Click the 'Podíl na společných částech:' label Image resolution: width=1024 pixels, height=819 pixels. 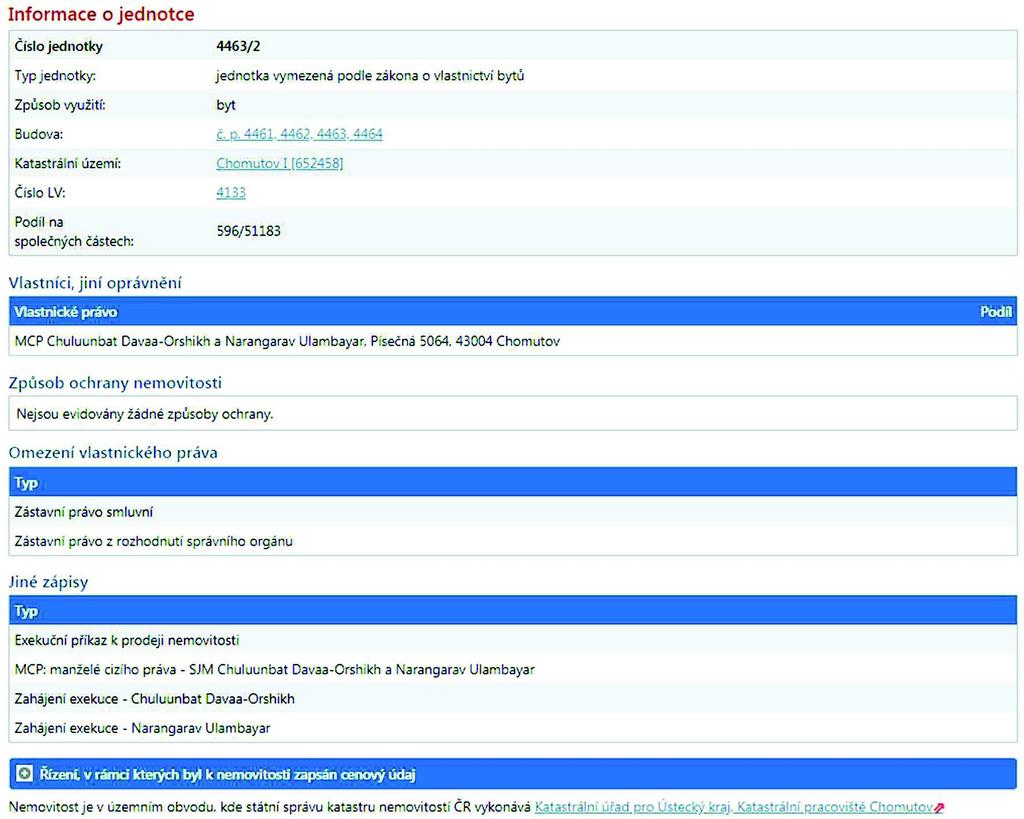[x=74, y=231]
